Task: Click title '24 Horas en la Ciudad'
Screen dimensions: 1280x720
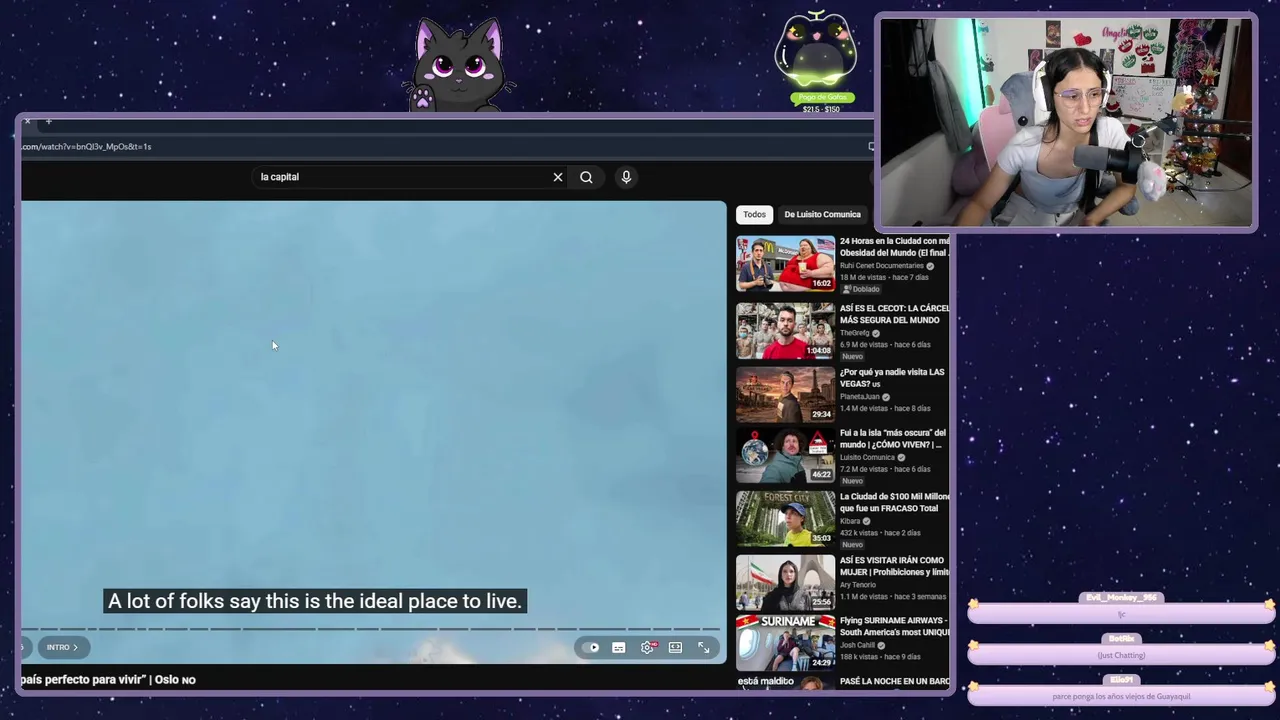Action: click(x=894, y=247)
